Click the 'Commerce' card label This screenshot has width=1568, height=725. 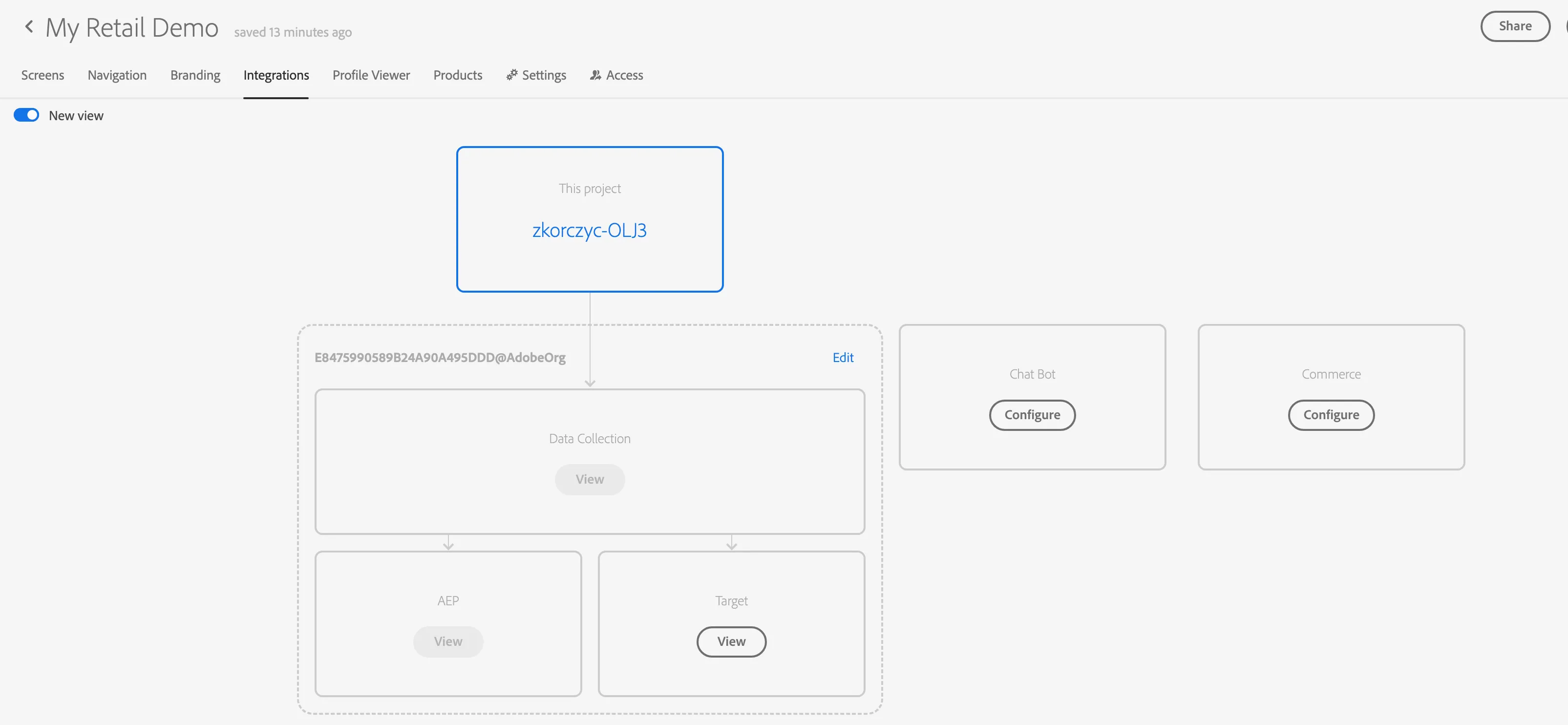click(x=1331, y=374)
